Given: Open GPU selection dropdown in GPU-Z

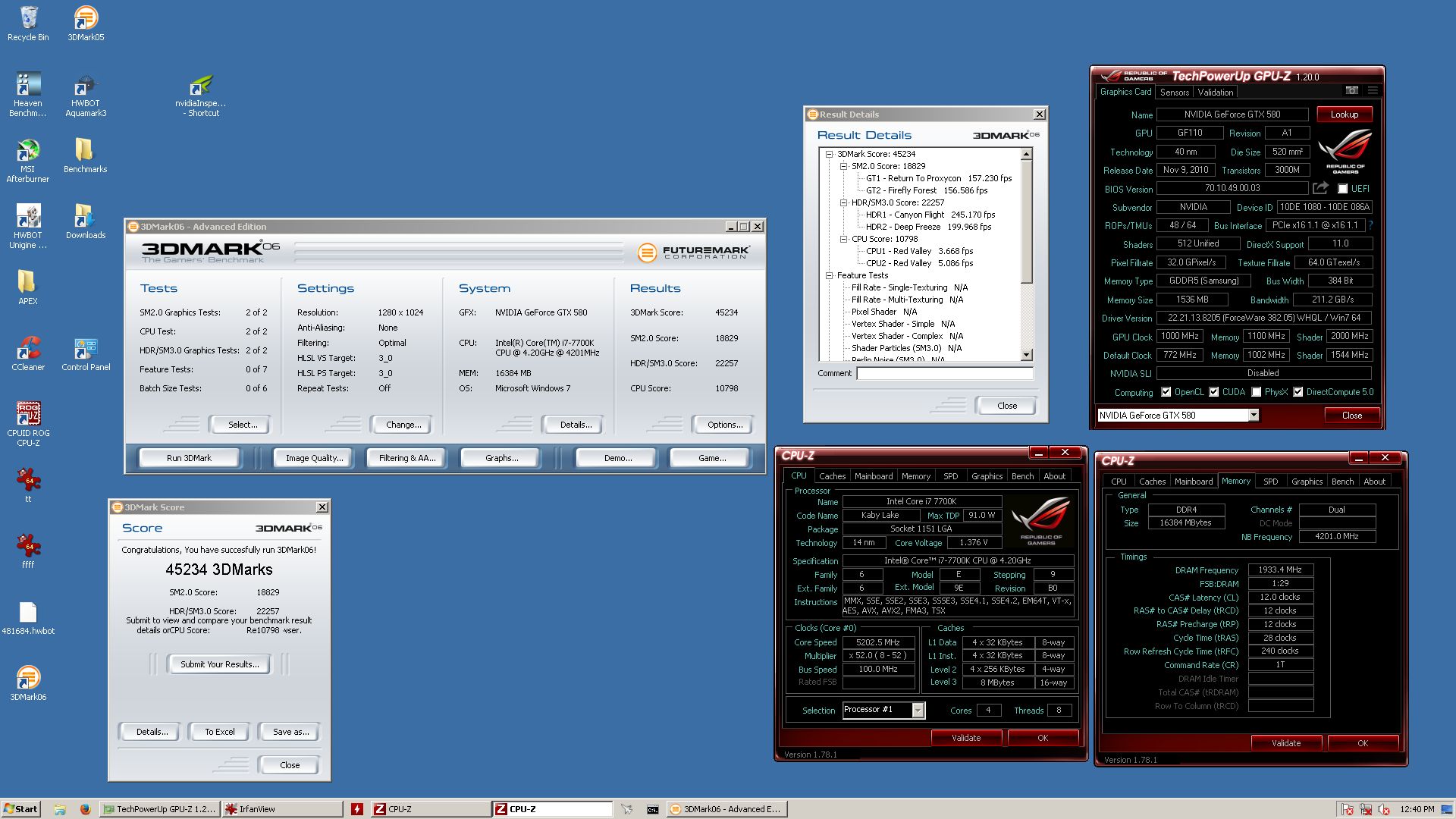Looking at the screenshot, I should point(1254,415).
